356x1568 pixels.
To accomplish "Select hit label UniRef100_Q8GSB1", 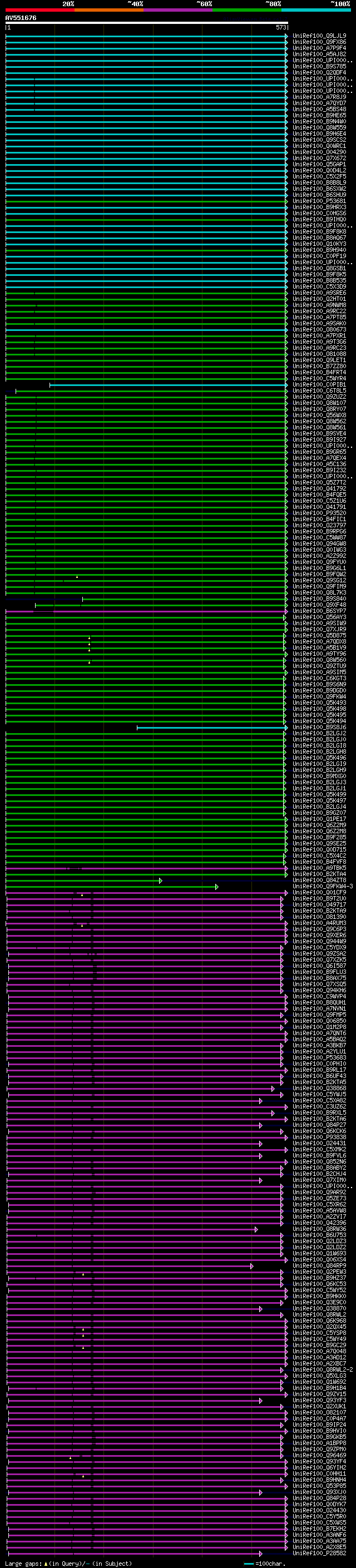I will click(x=319, y=269).
